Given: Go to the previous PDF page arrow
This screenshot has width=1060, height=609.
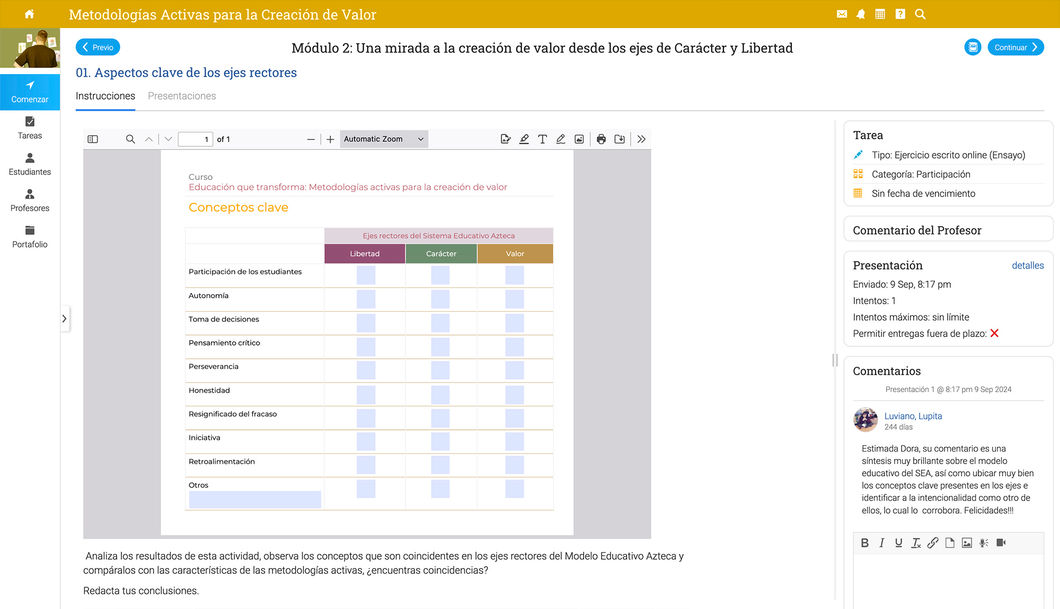Looking at the screenshot, I should click(149, 139).
